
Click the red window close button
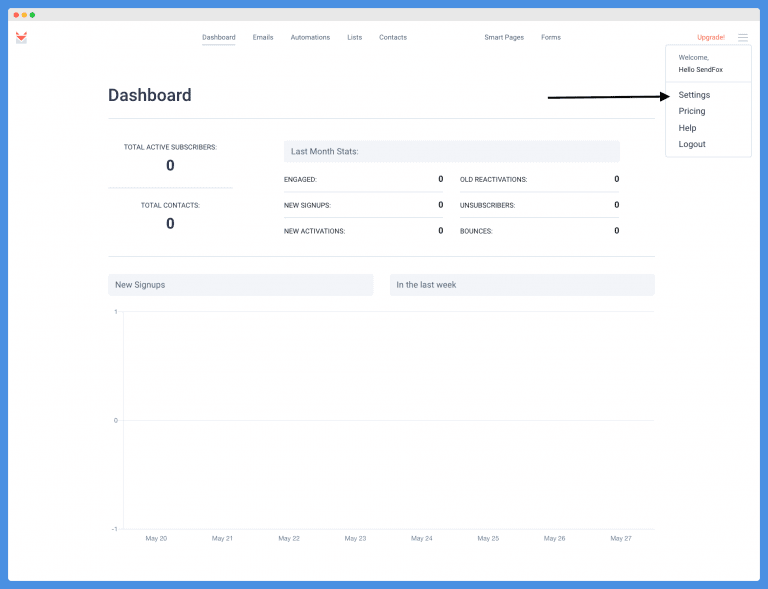(x=16, y=15)
